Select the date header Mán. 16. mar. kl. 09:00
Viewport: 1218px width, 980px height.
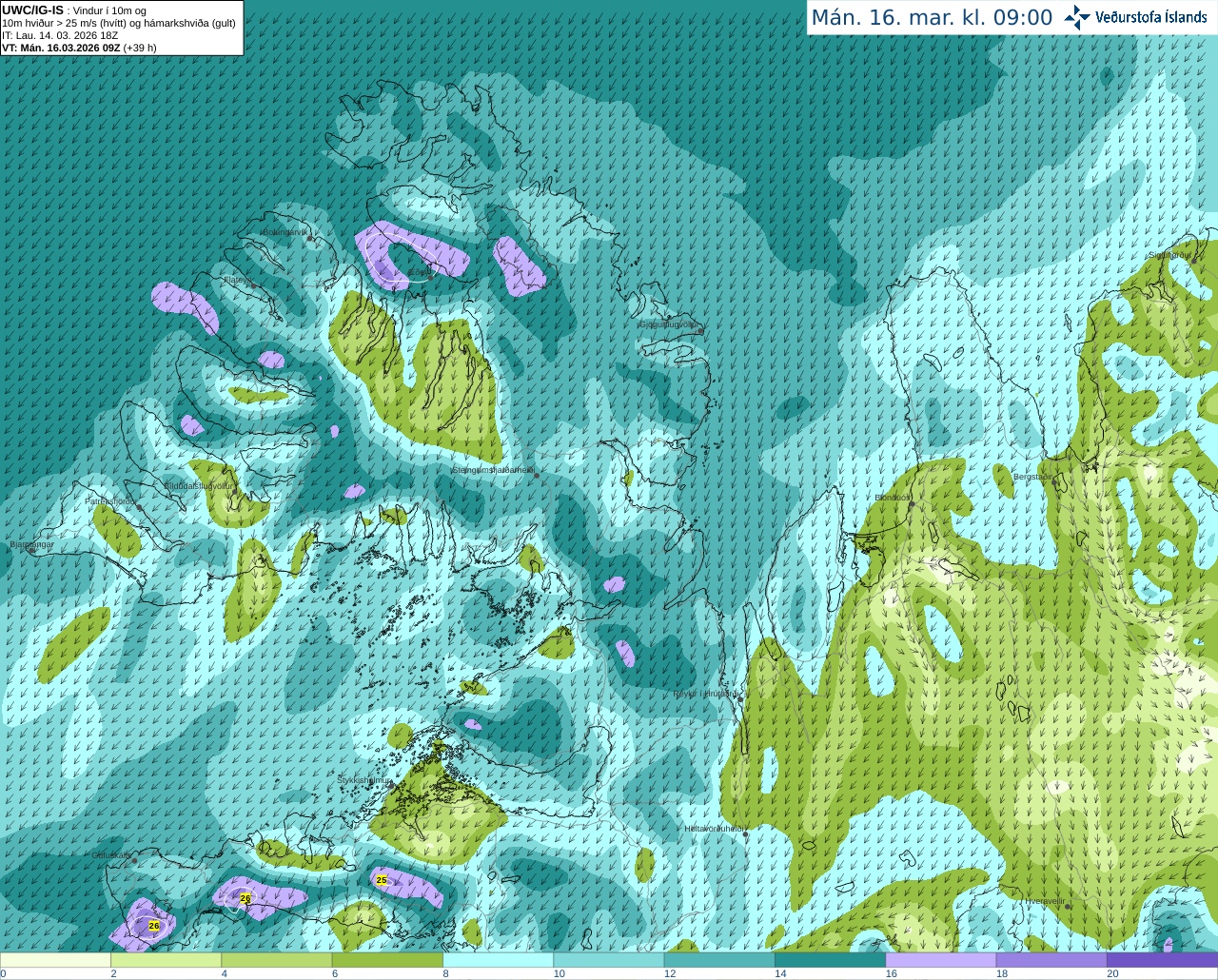coord(932,18)
